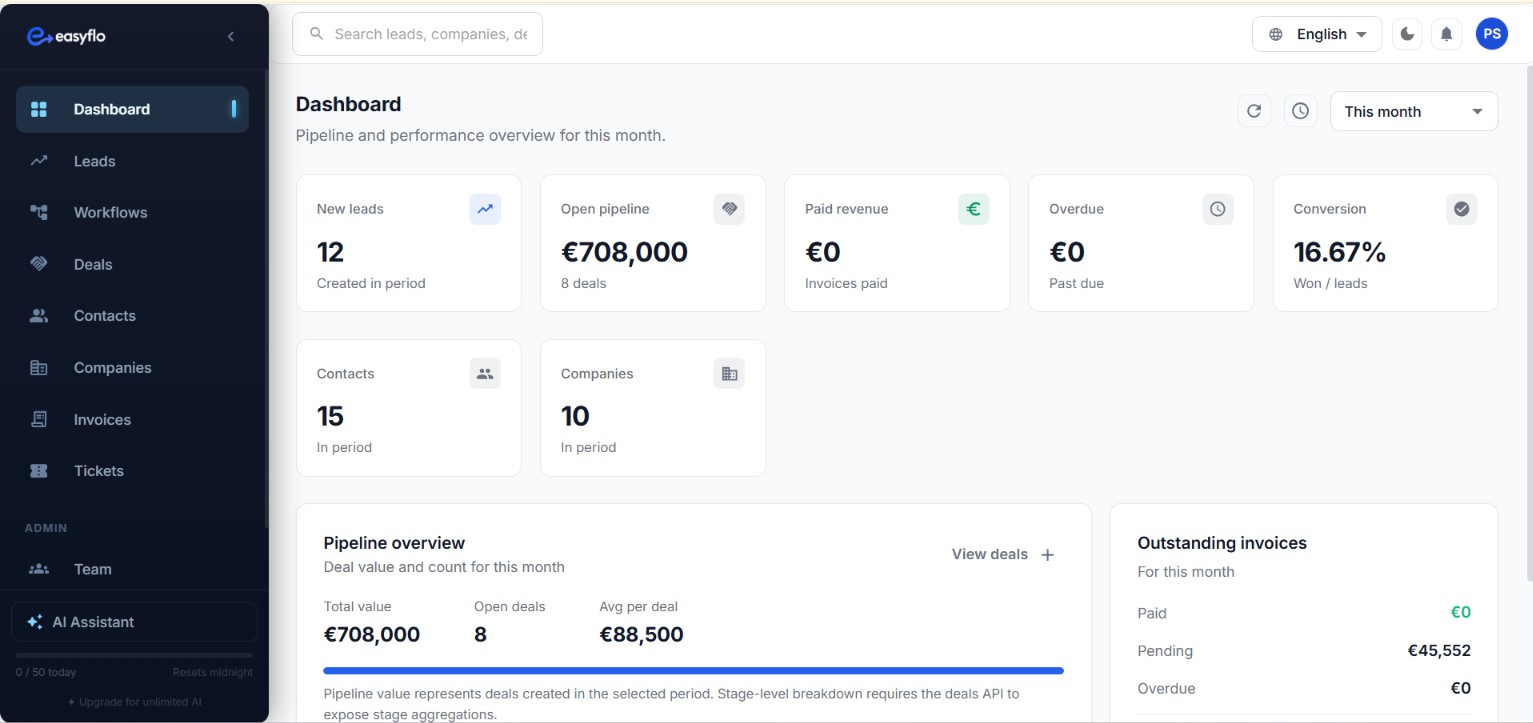Viewport: 1533px width, 723px height.
Task: Focus the search leads and companies field
Action: [x=417, y=34]
